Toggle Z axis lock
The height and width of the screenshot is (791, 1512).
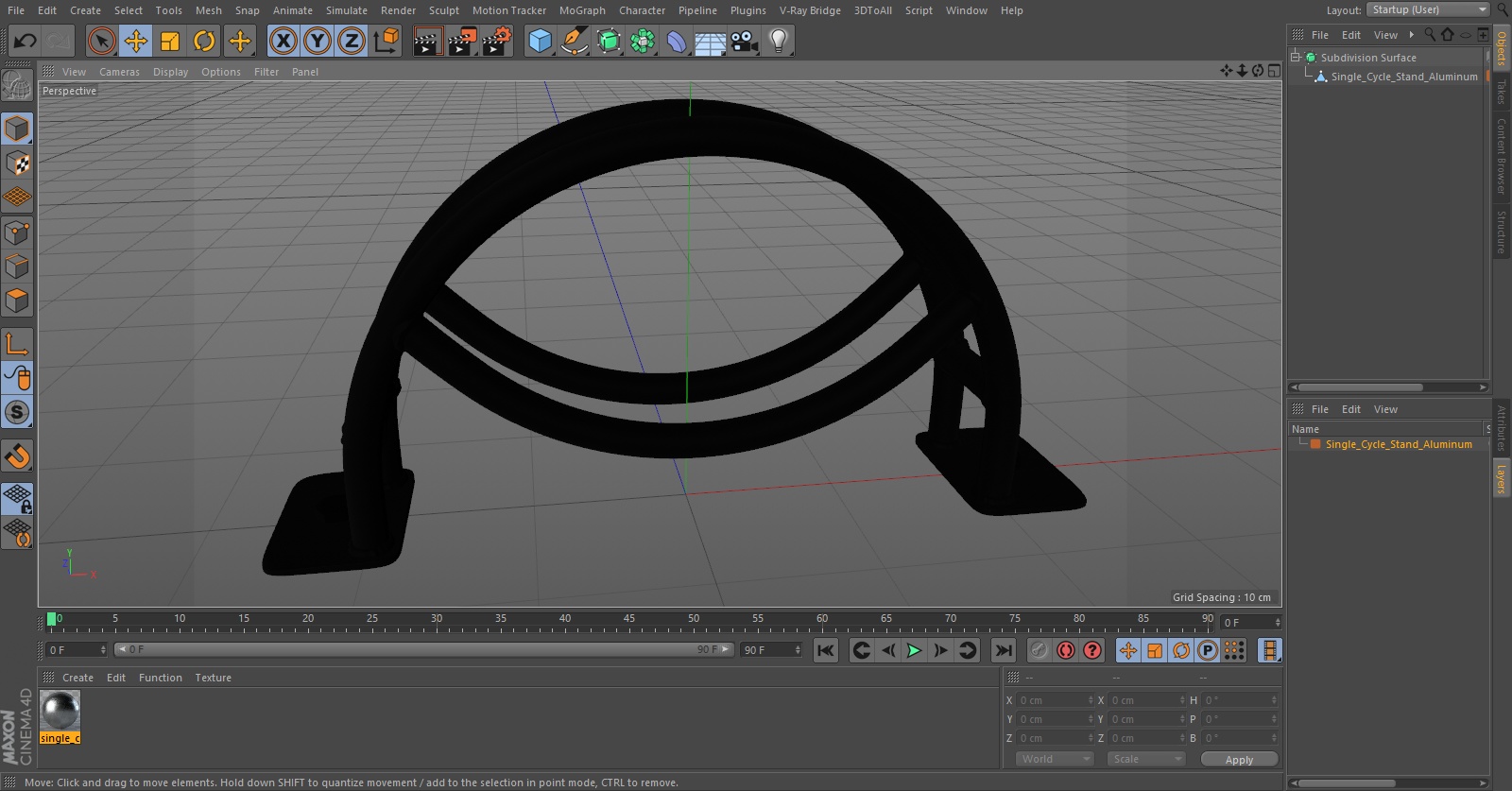click(x=352, y=41)
